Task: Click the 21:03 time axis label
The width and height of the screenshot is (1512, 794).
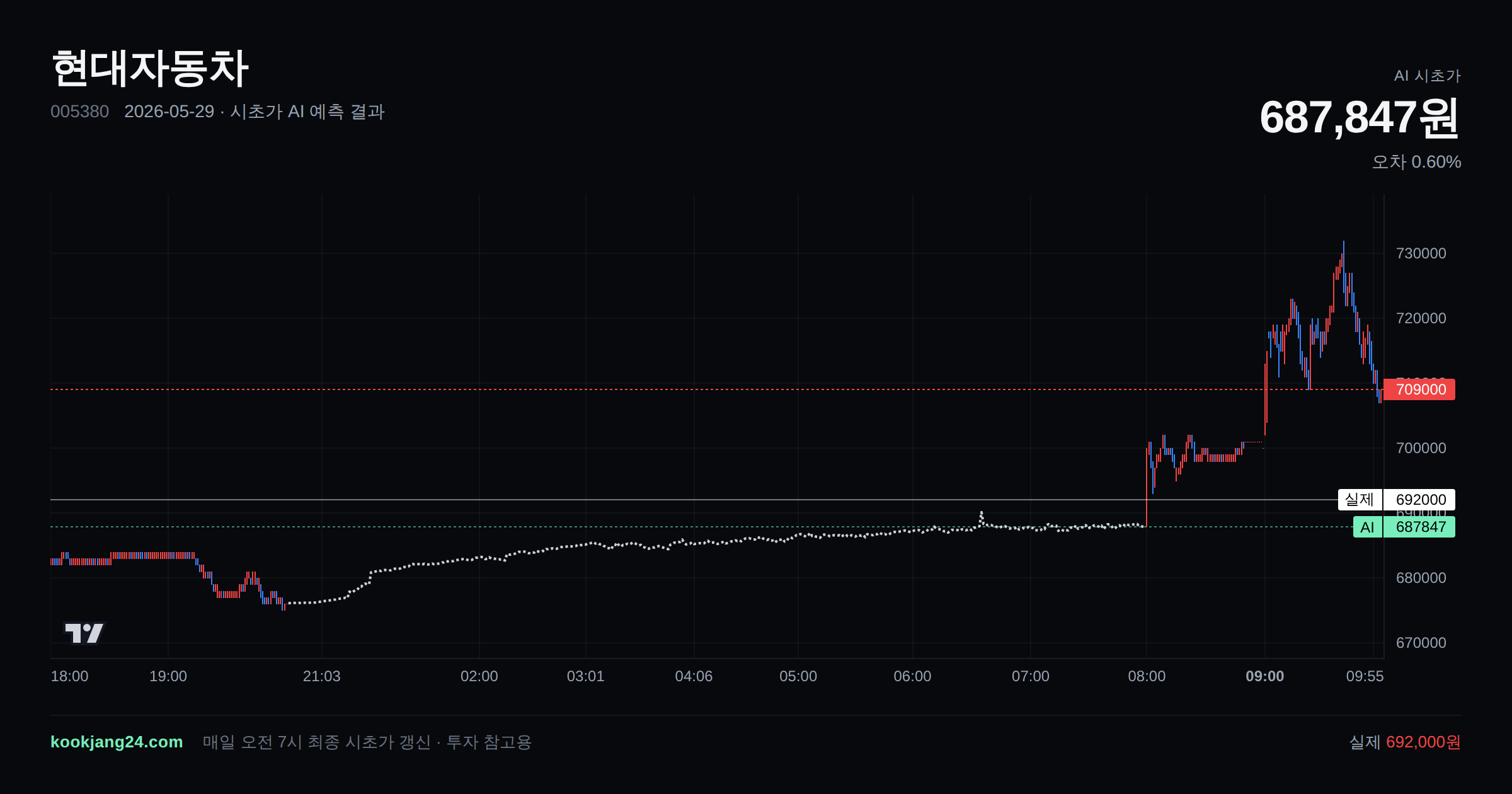Action: 322,676
